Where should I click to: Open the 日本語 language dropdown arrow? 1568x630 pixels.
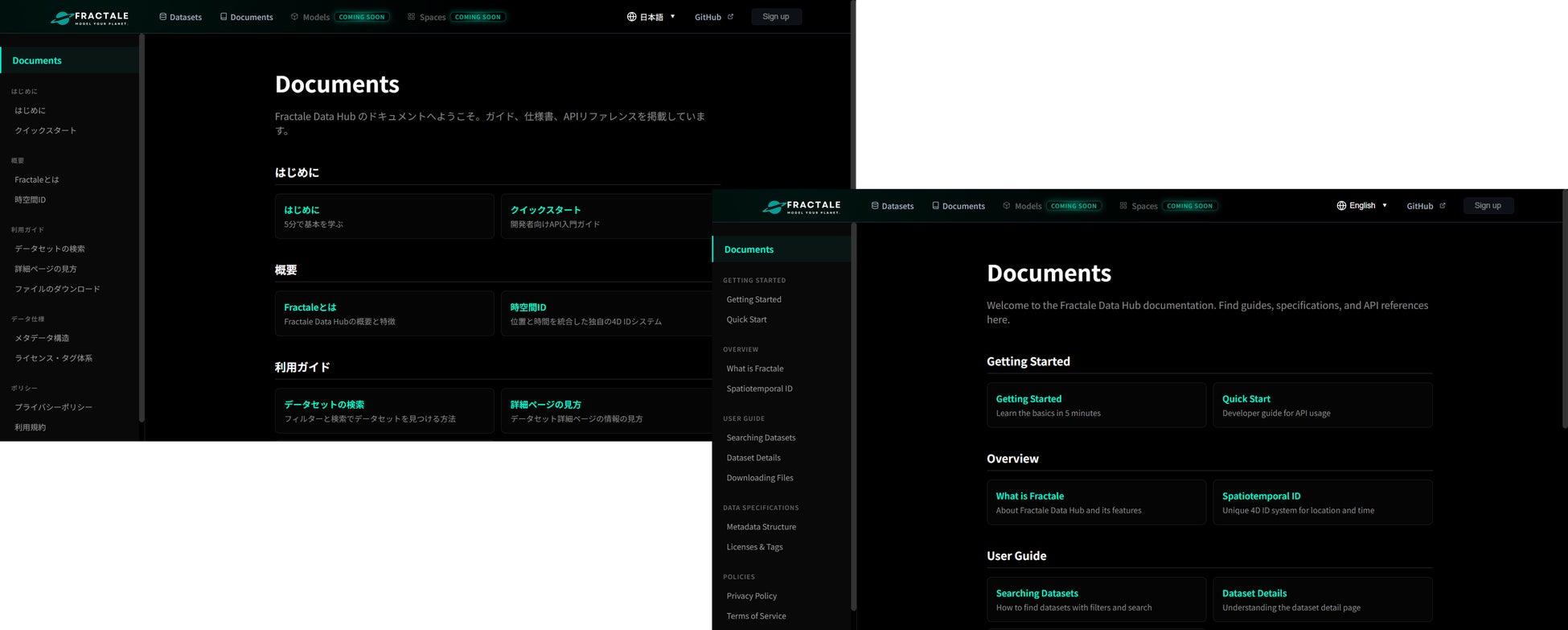pyautogui.click(x=673, y=17)
